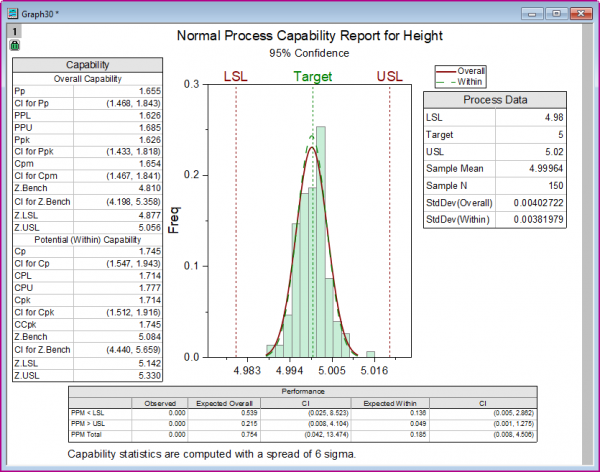600x472 pixels.
Task: Click the Process Data table header
Action: 495,100
